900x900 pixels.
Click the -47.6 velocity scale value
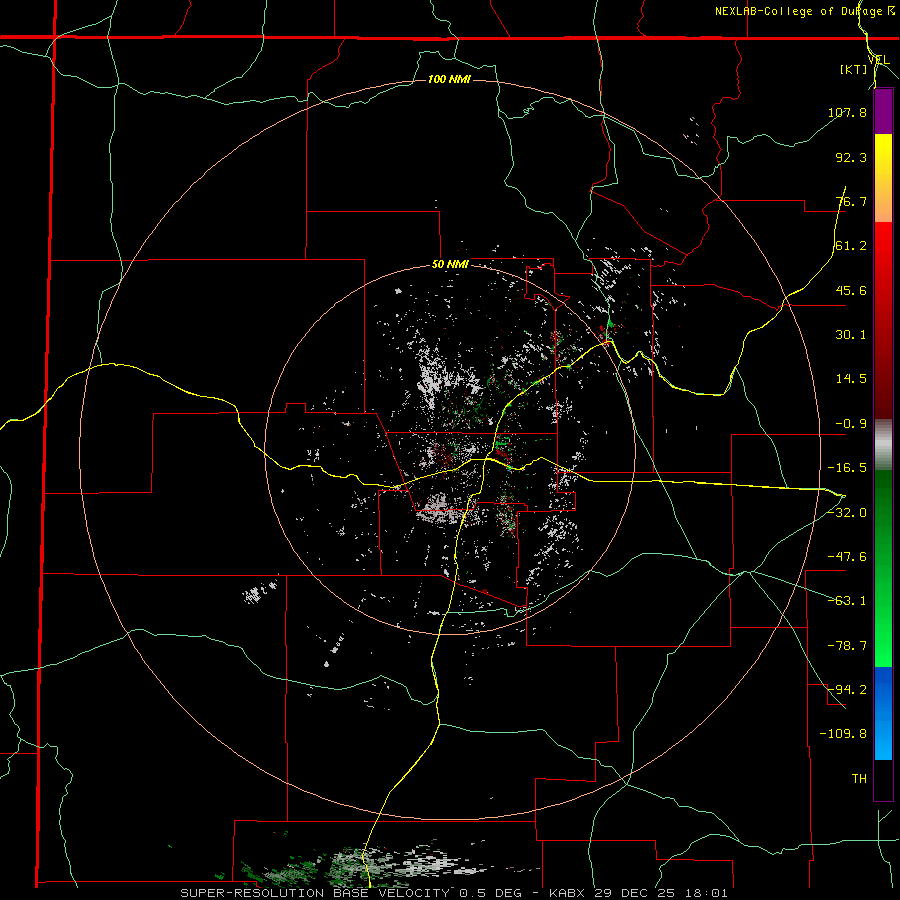847,557
